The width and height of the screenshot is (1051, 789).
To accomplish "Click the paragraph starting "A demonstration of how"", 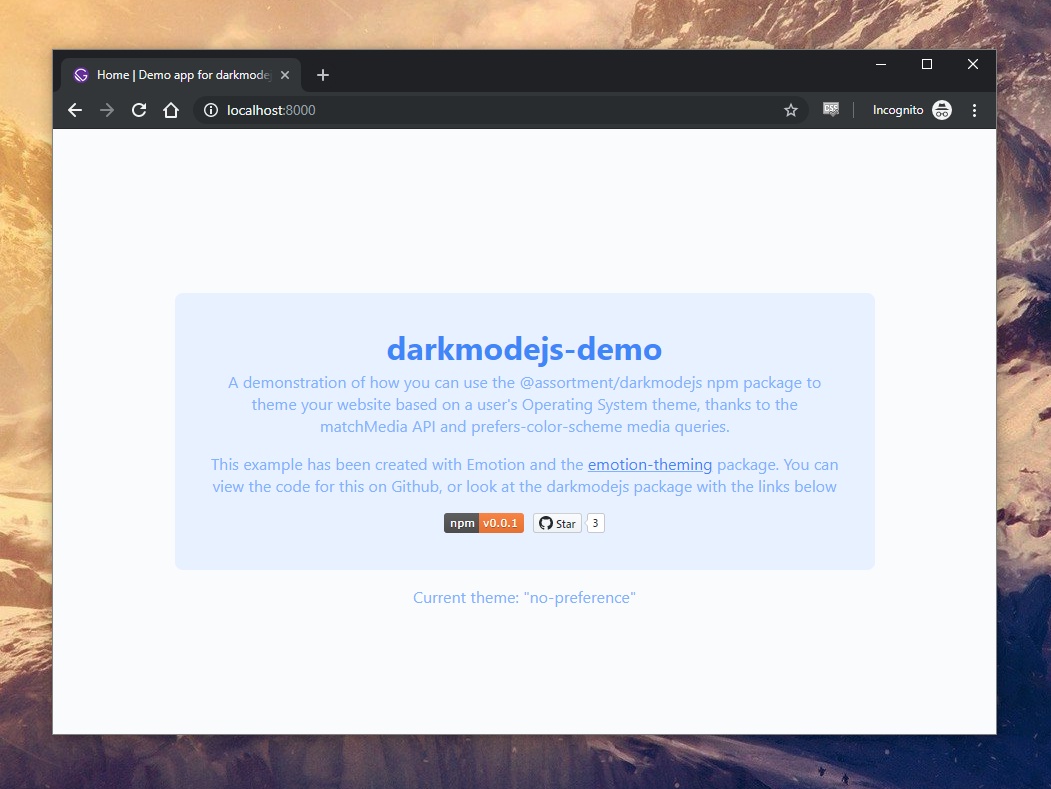I will click(x=524, y=404).
